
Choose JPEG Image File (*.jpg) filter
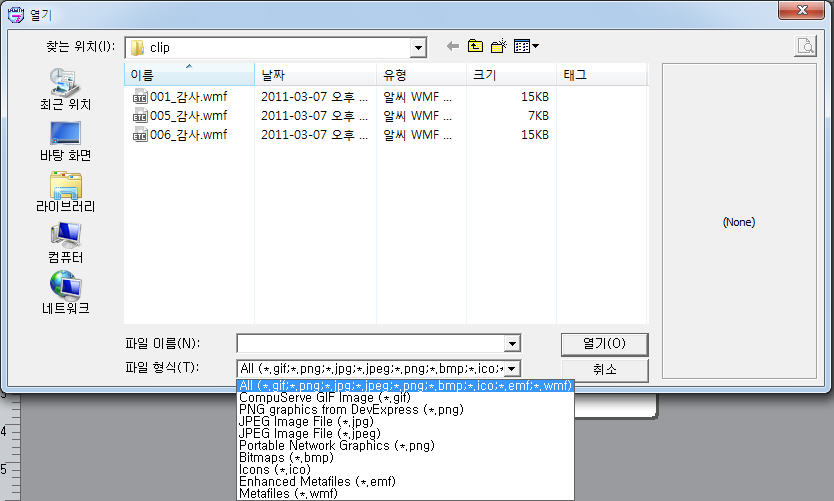[x=405, y=422]
